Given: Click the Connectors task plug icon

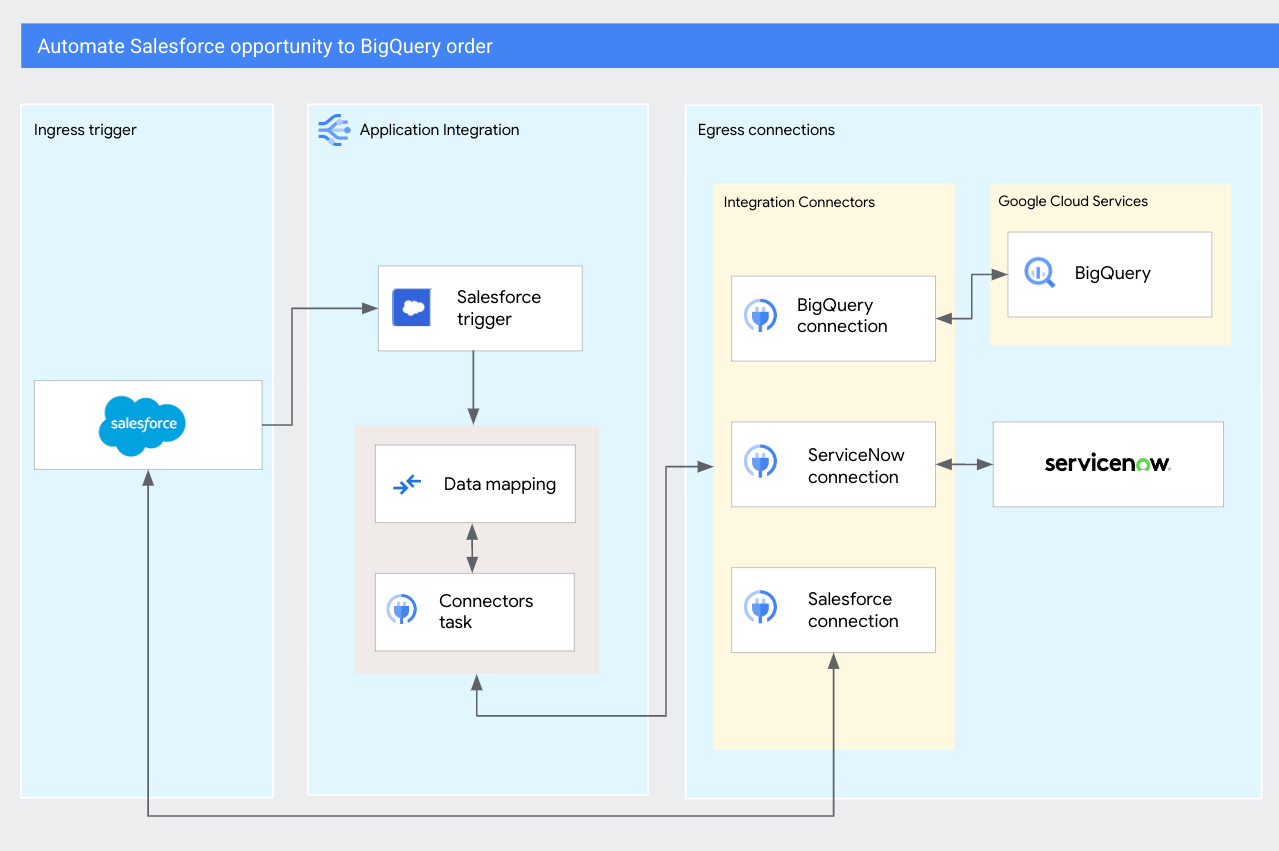Looking at the screenshot, I should click(x=402, y=611).
